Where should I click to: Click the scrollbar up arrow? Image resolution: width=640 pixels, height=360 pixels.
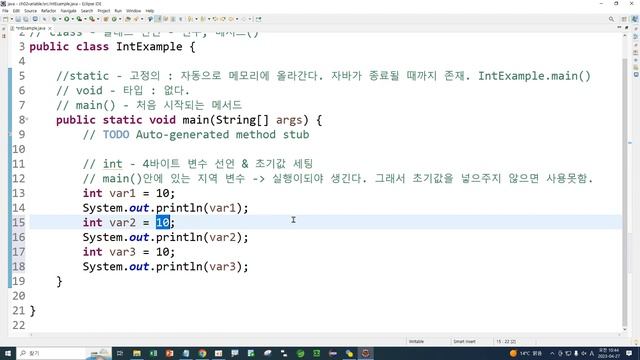tap(624, 36)
